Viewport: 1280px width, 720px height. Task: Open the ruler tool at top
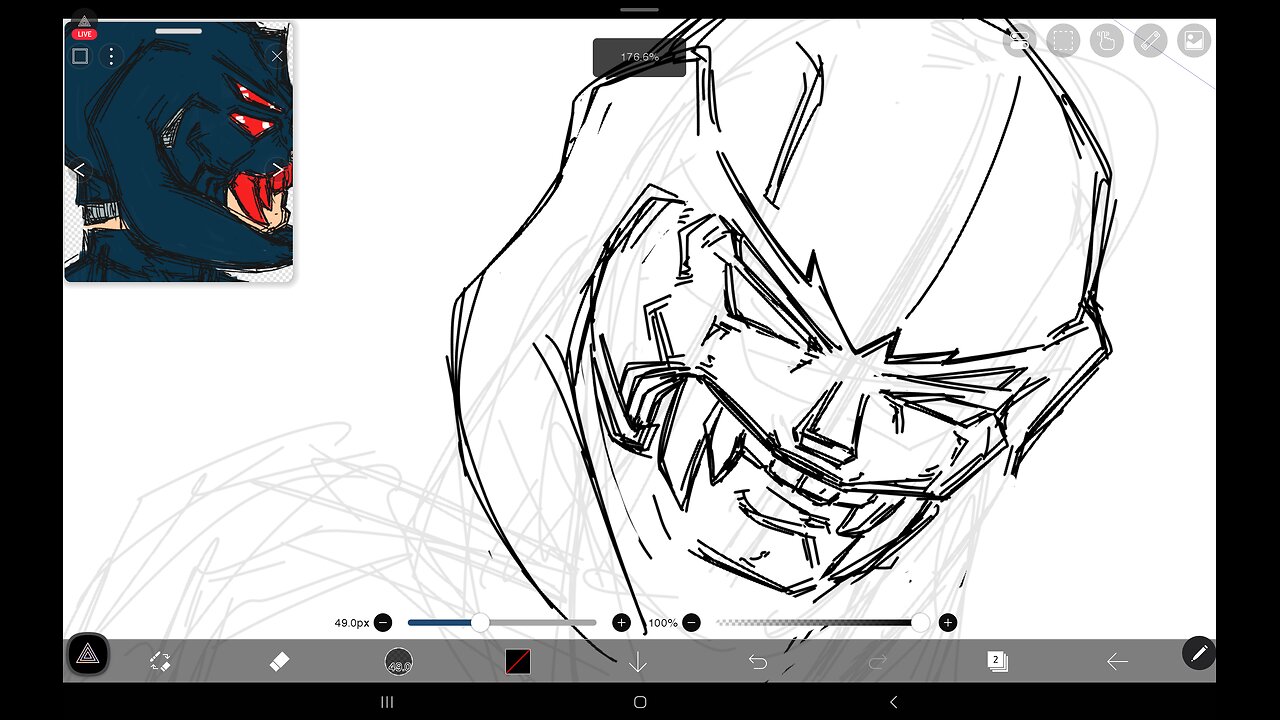pyautogui.click(x=1150, y=40)
